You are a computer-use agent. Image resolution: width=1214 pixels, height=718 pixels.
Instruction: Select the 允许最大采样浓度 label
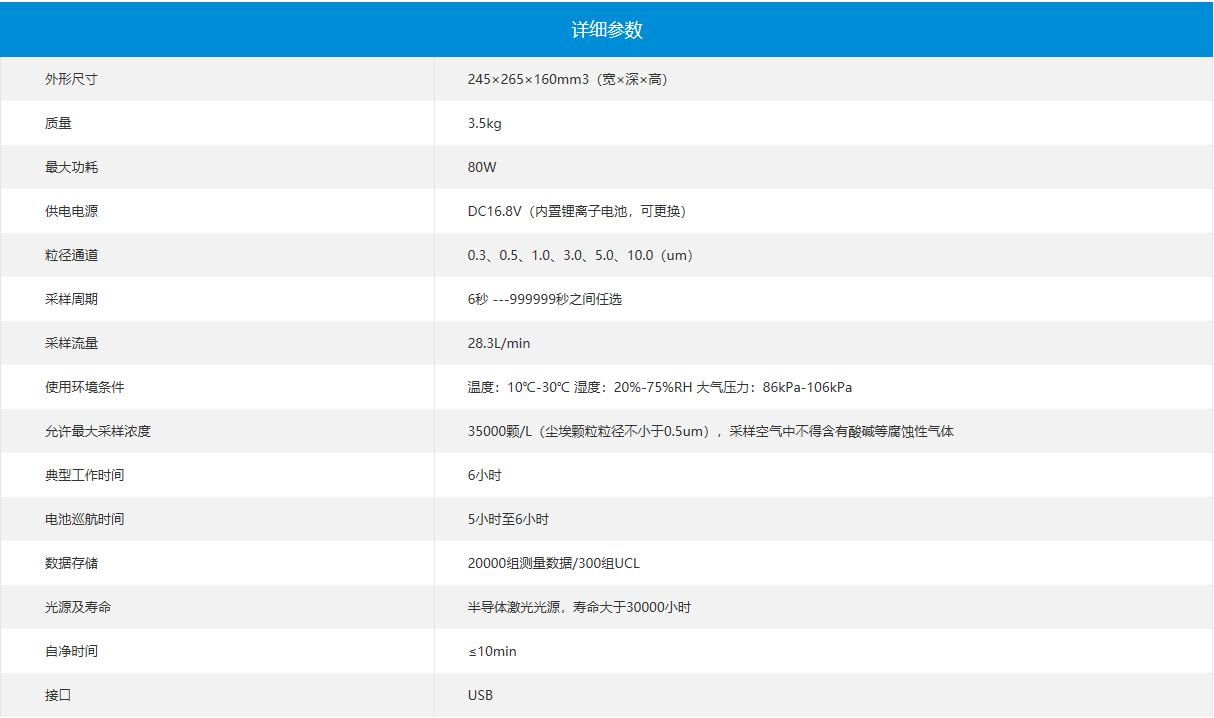98,431
